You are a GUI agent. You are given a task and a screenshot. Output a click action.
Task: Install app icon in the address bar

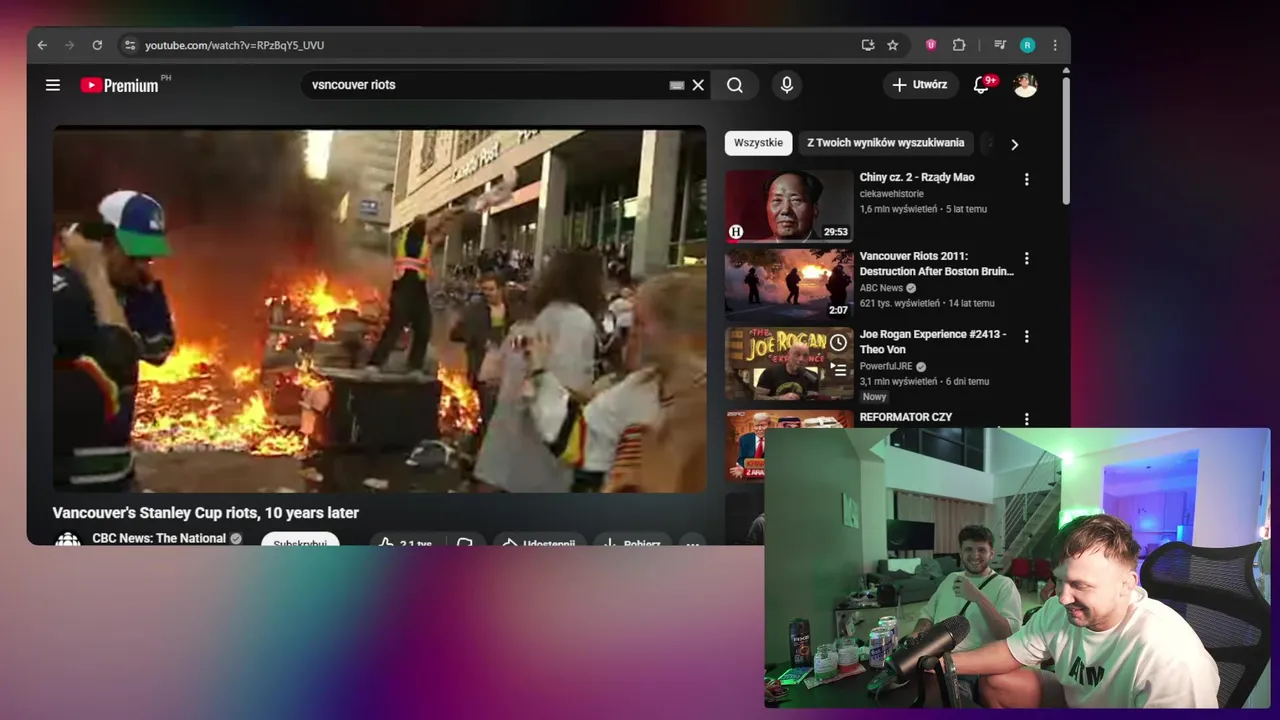point(868,45)
